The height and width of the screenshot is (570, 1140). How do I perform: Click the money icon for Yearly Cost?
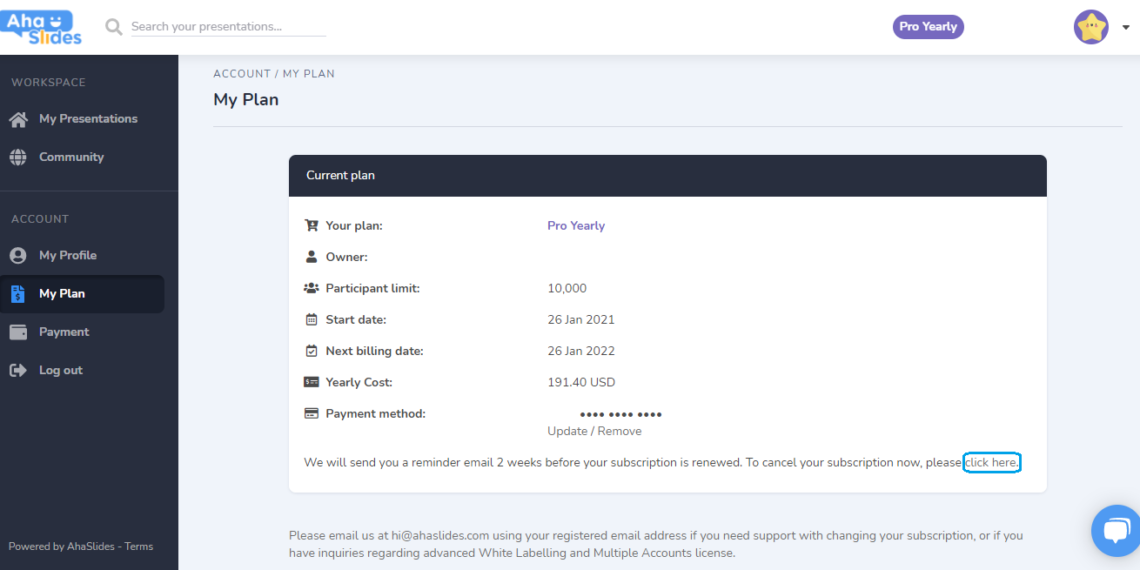click(311, 382)
